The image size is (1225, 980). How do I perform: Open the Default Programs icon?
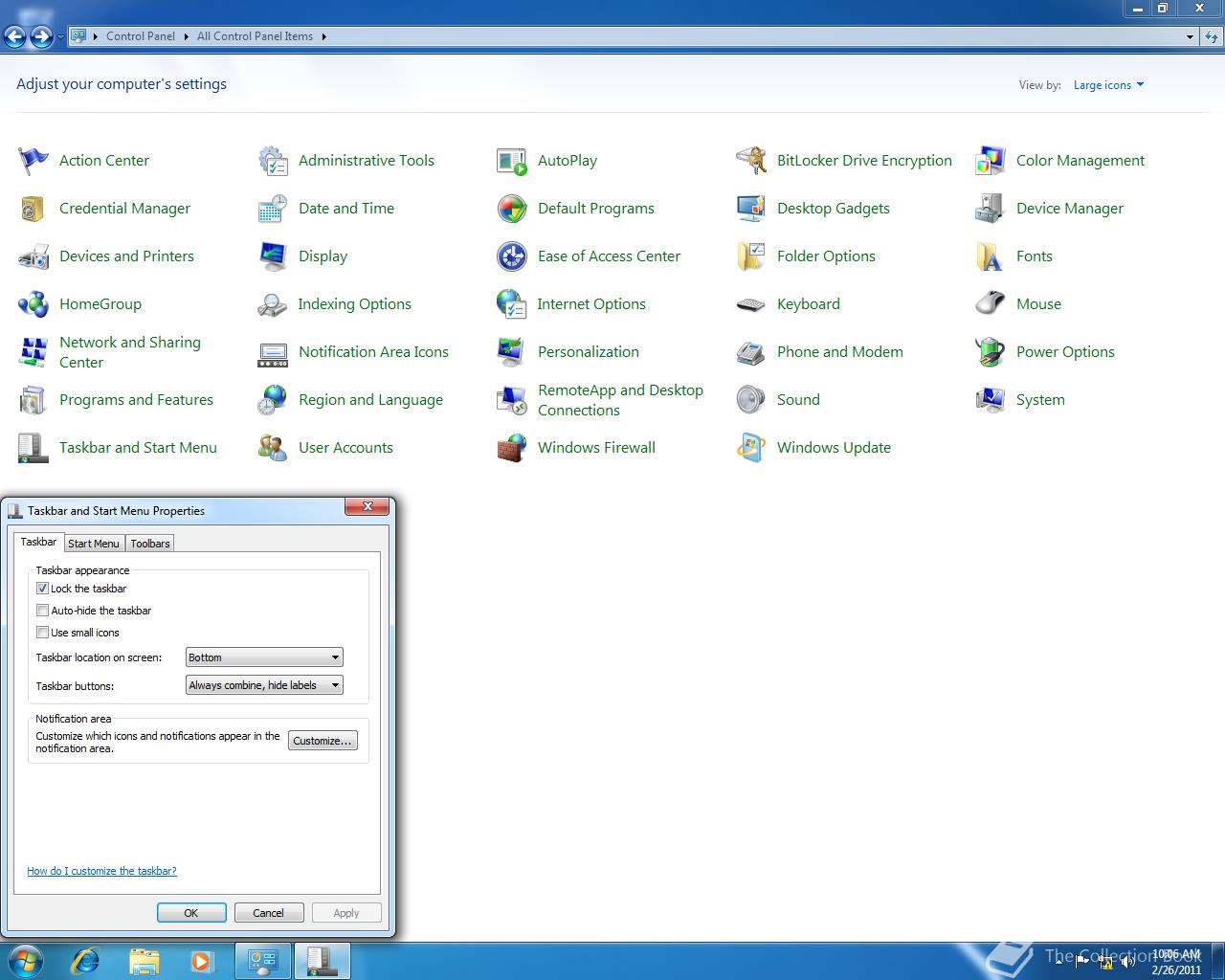tap(512, 209)
